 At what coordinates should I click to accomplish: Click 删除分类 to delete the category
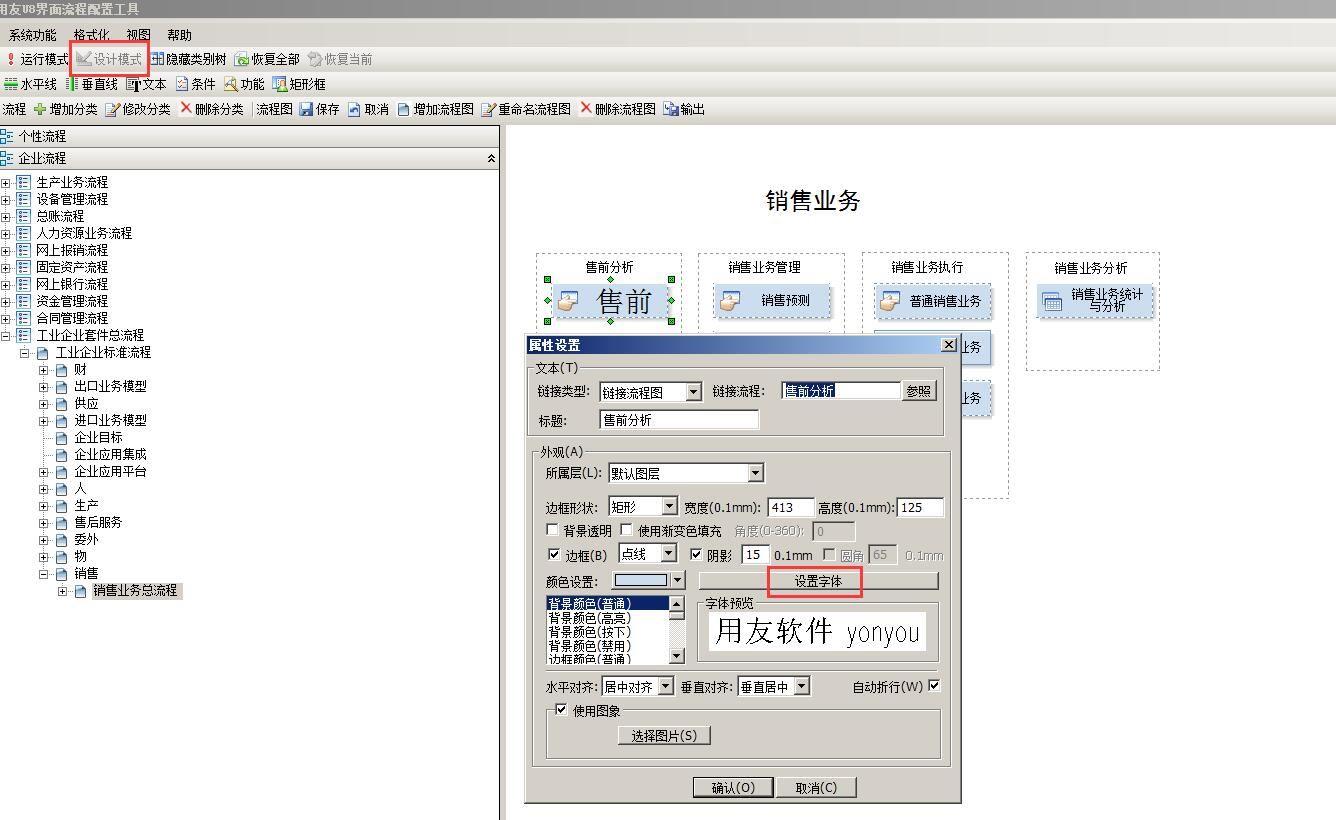[x=211, y=109]
